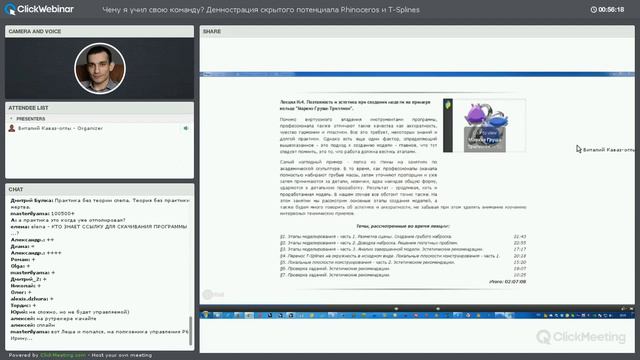Click the ClickWebinar logo
Viewport: 640px width, 360px height.
(39, 9)
